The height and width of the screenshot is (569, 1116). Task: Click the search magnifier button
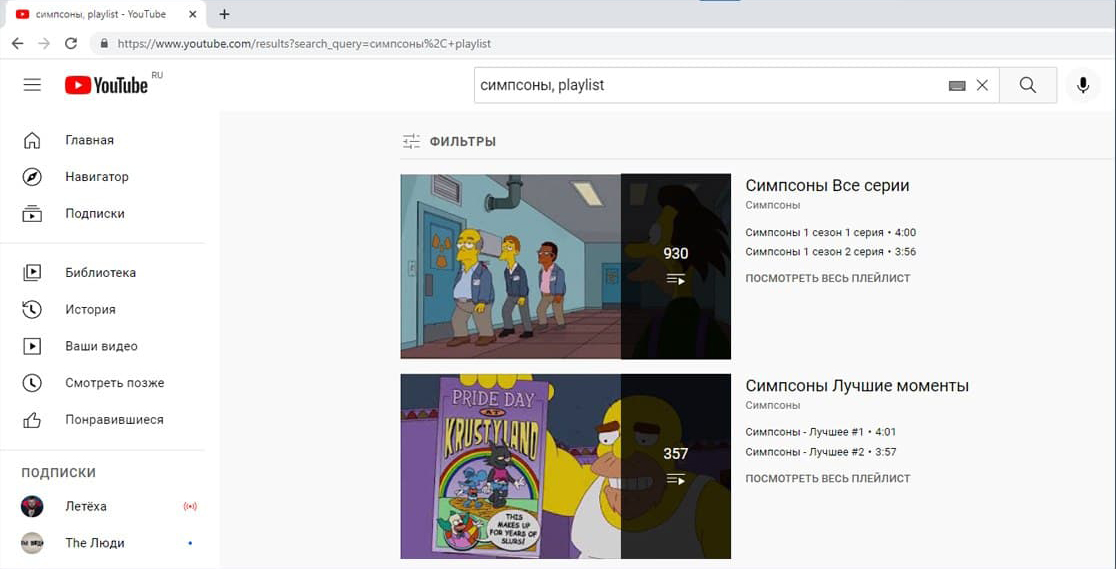(1028, 85)
